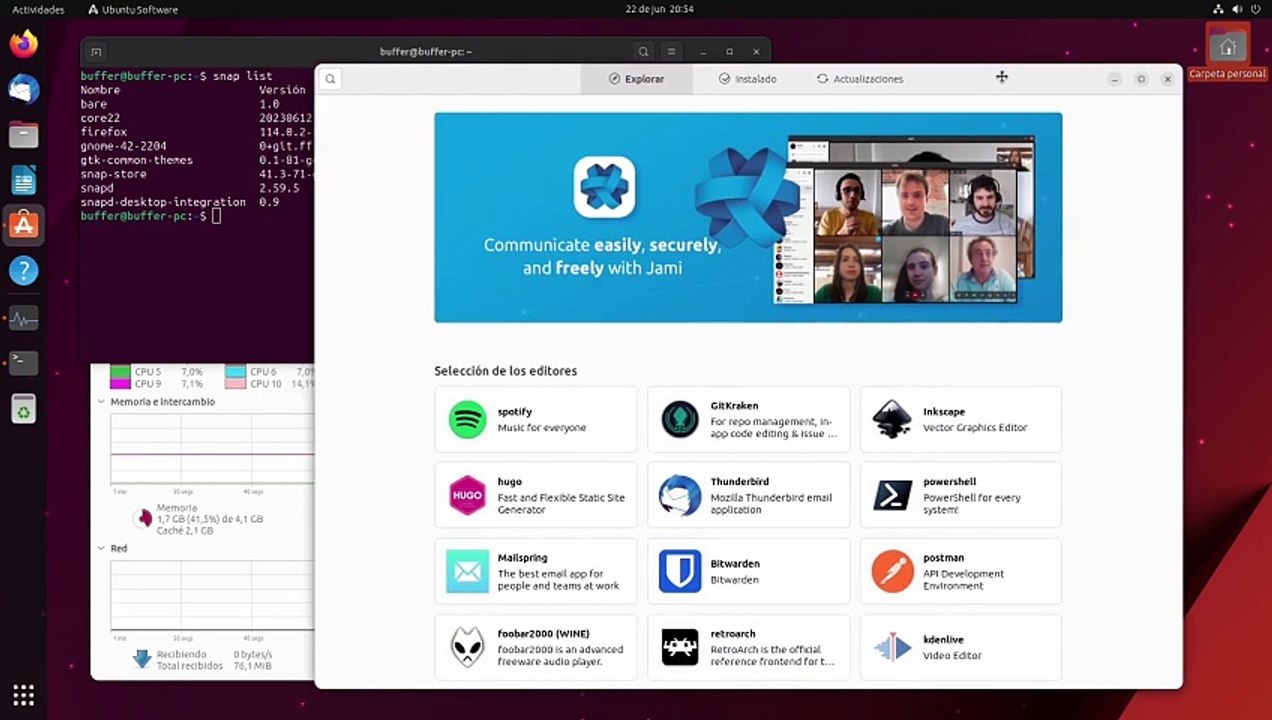Viewport: 1272px width, 720px height.
Task: Click the Jami featured banner
Action: pos(748,217)
